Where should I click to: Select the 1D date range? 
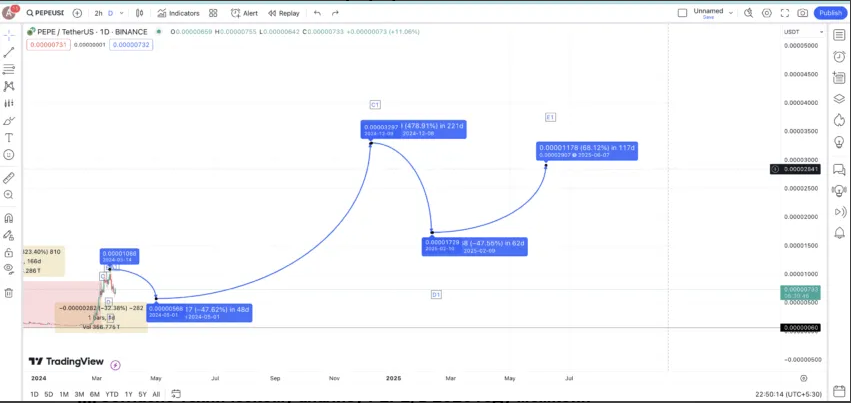tap(34, 394)
